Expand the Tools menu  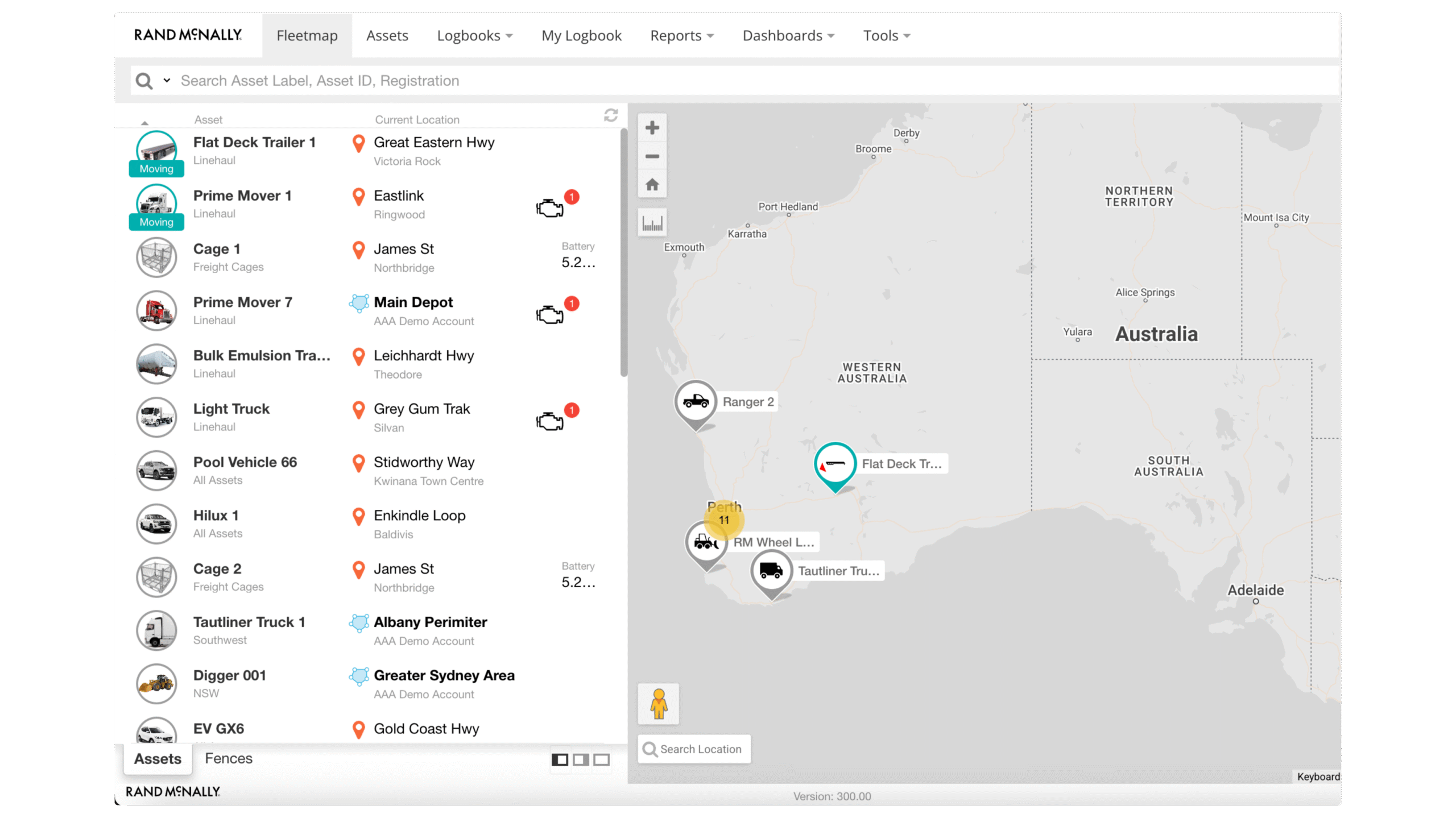[x=886, y=35]
